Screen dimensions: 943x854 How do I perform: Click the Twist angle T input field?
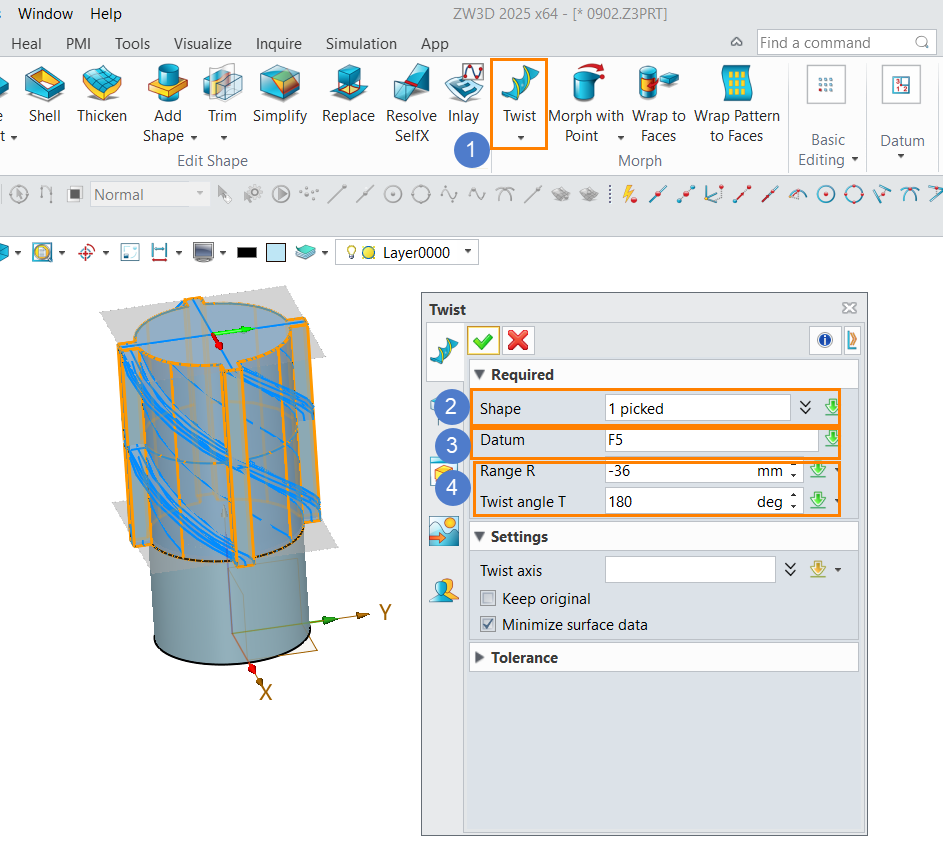[680, 502]
